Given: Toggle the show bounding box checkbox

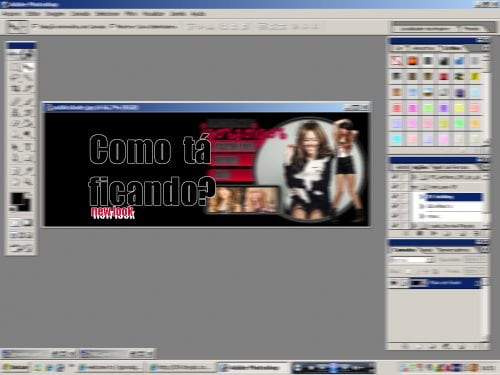Looking at the screenshot, I should tap(113, 26).
